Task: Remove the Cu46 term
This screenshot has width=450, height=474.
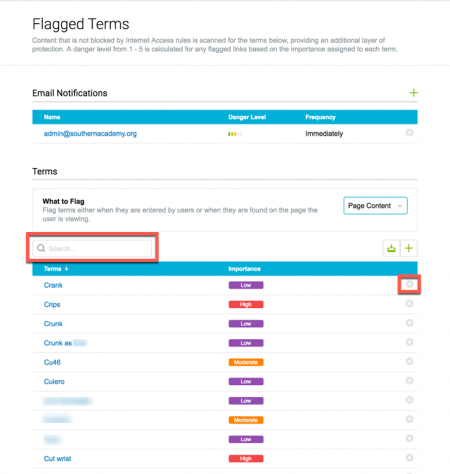Action: point(409,362)
